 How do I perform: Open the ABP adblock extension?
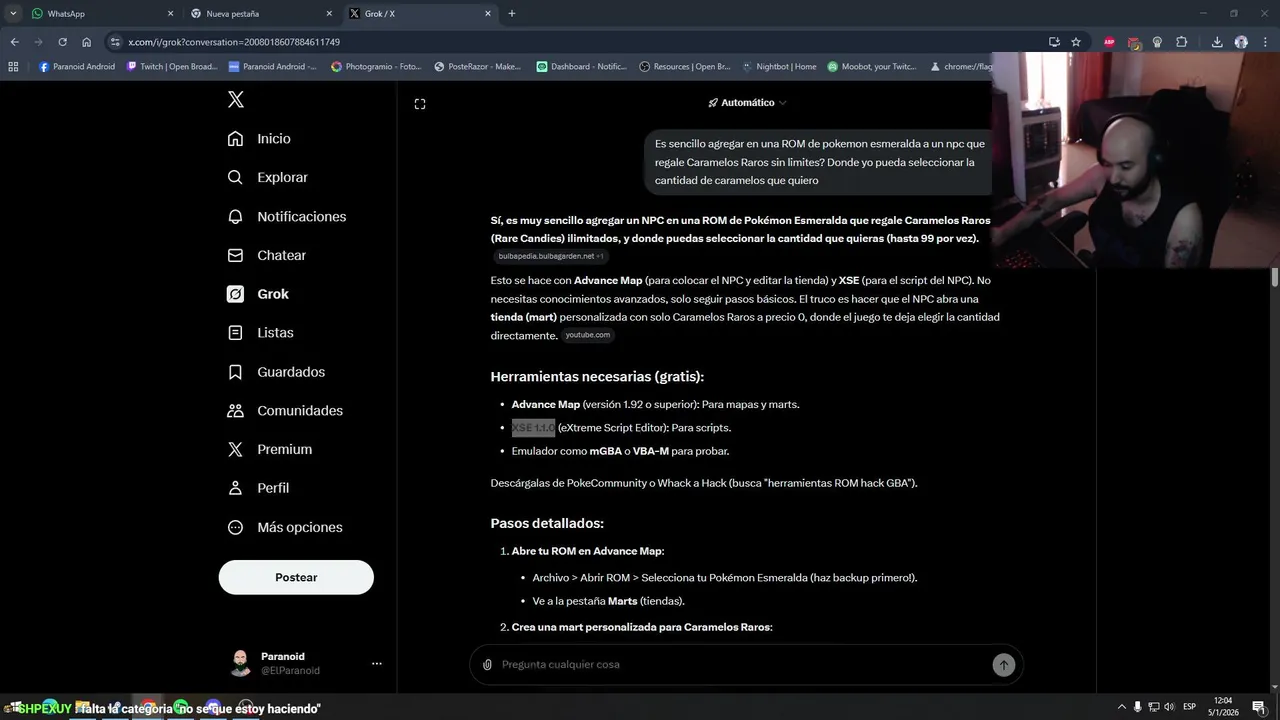(x=1109, y=42)
